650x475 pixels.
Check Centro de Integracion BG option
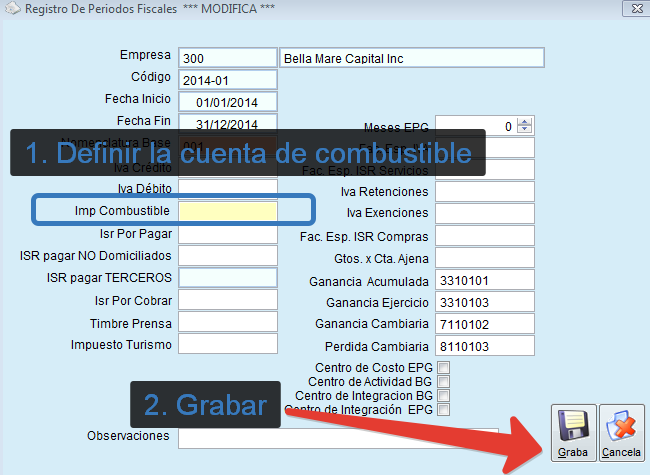point(443,396)
